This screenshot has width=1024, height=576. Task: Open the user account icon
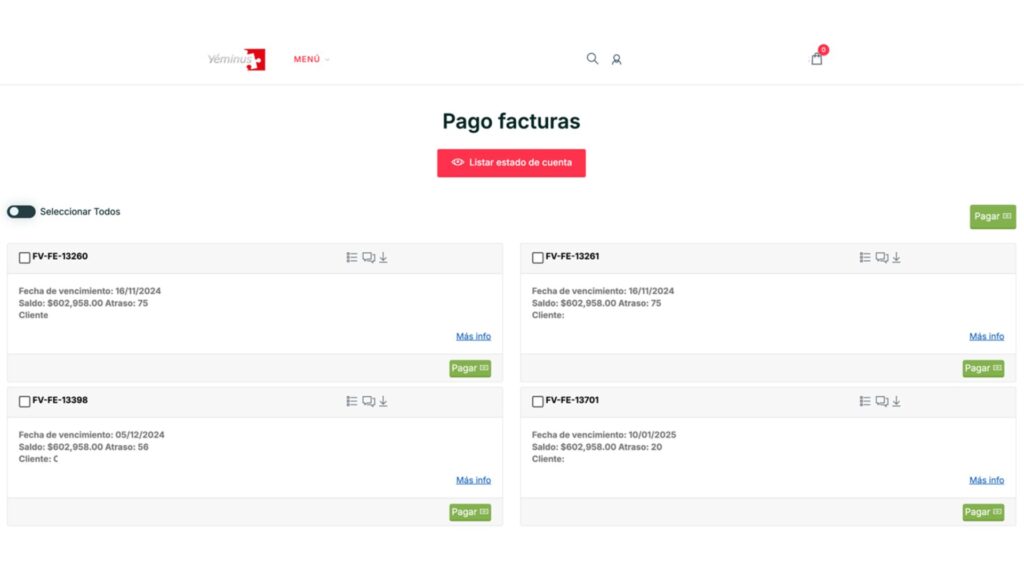tap(616, 60)
